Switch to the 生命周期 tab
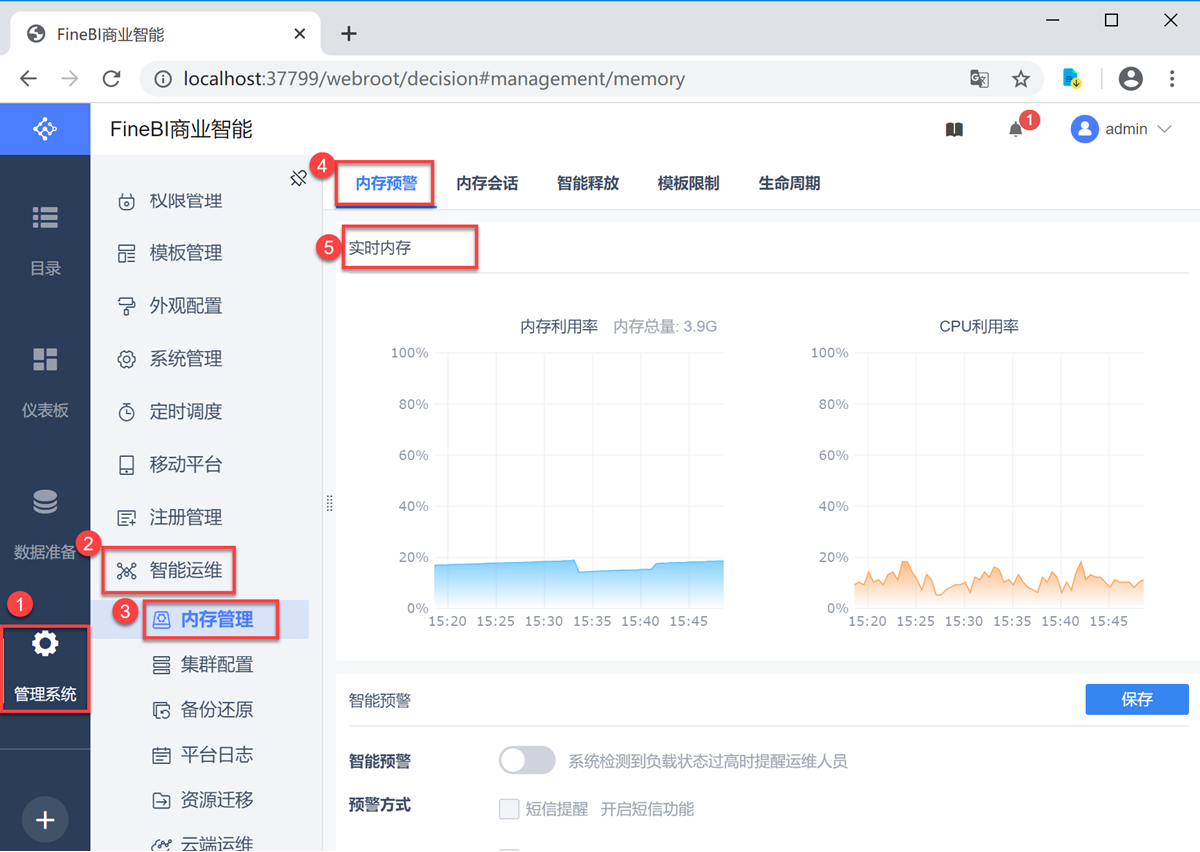The image size is (1200, 852). (x=789, y=183)
